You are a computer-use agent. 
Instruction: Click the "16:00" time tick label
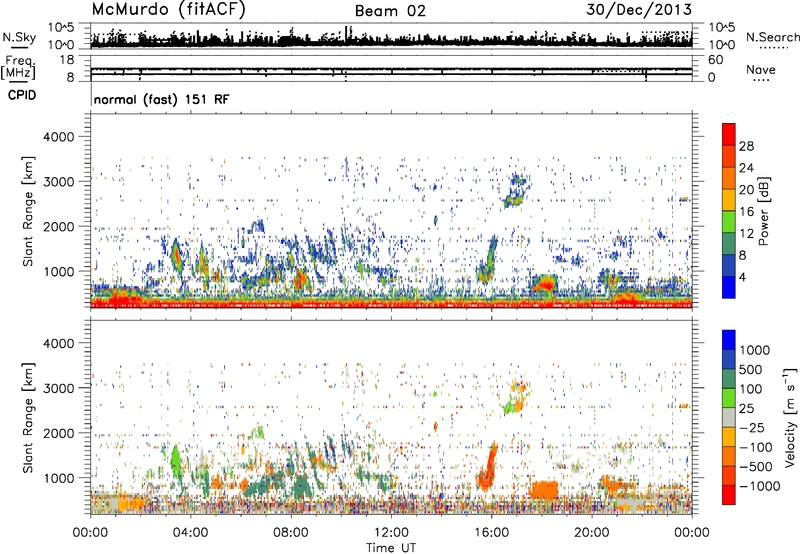pyautogui.click(x=491, y=533)
